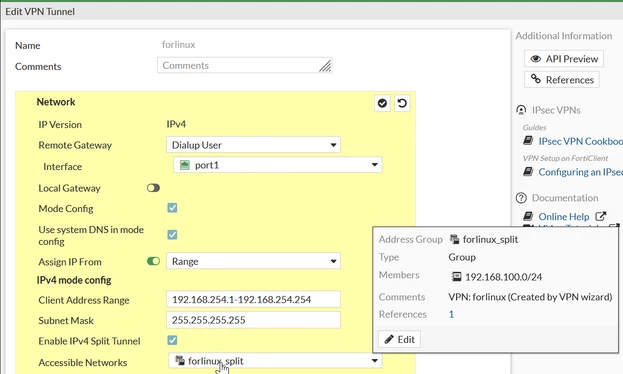Click forlinux_split name in tooltip header

(490, 239)
